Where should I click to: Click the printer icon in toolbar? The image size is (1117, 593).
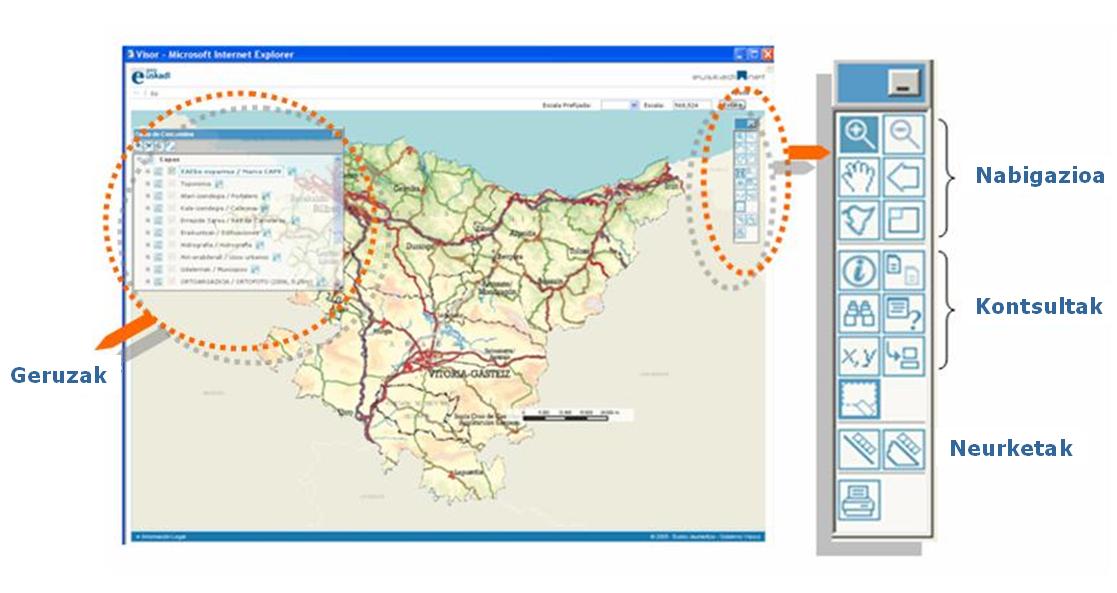859,499
